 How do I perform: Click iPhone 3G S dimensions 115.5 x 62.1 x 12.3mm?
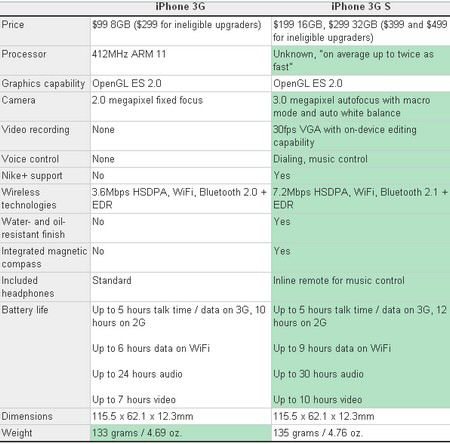tap(324, 416)
